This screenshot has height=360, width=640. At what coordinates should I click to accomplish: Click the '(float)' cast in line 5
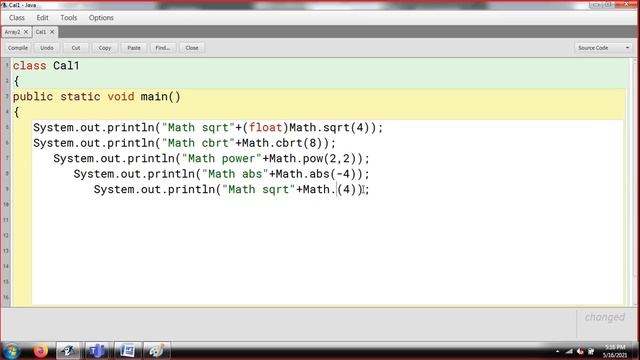pyautogui.click(x=265, y=128)
